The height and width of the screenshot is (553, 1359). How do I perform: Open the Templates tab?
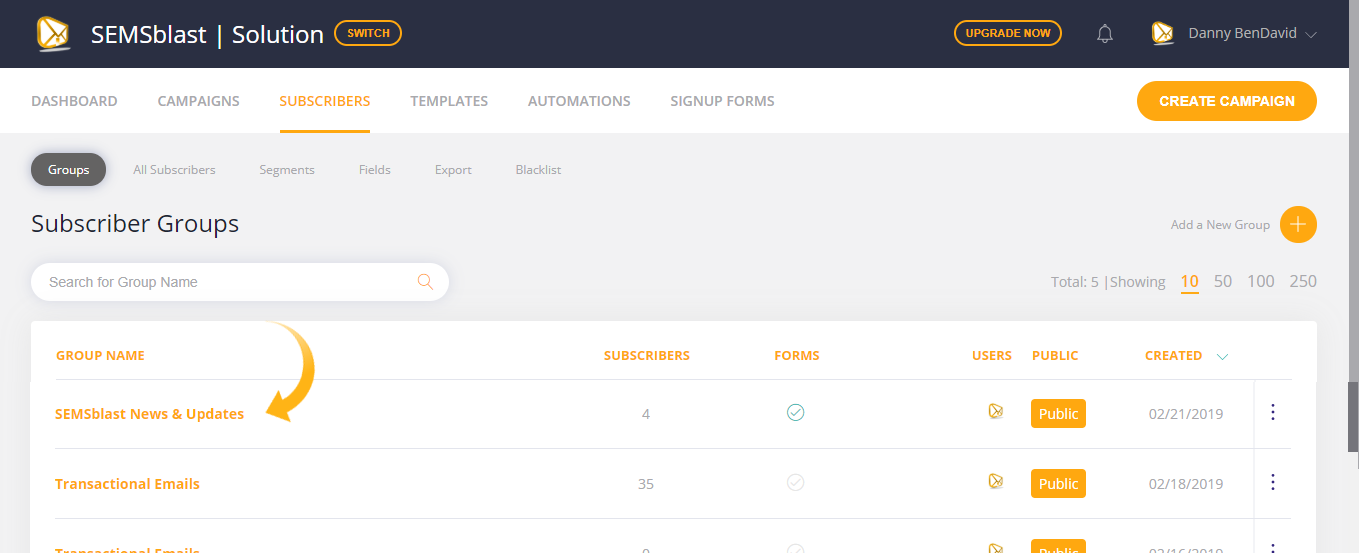pos(449,101)
